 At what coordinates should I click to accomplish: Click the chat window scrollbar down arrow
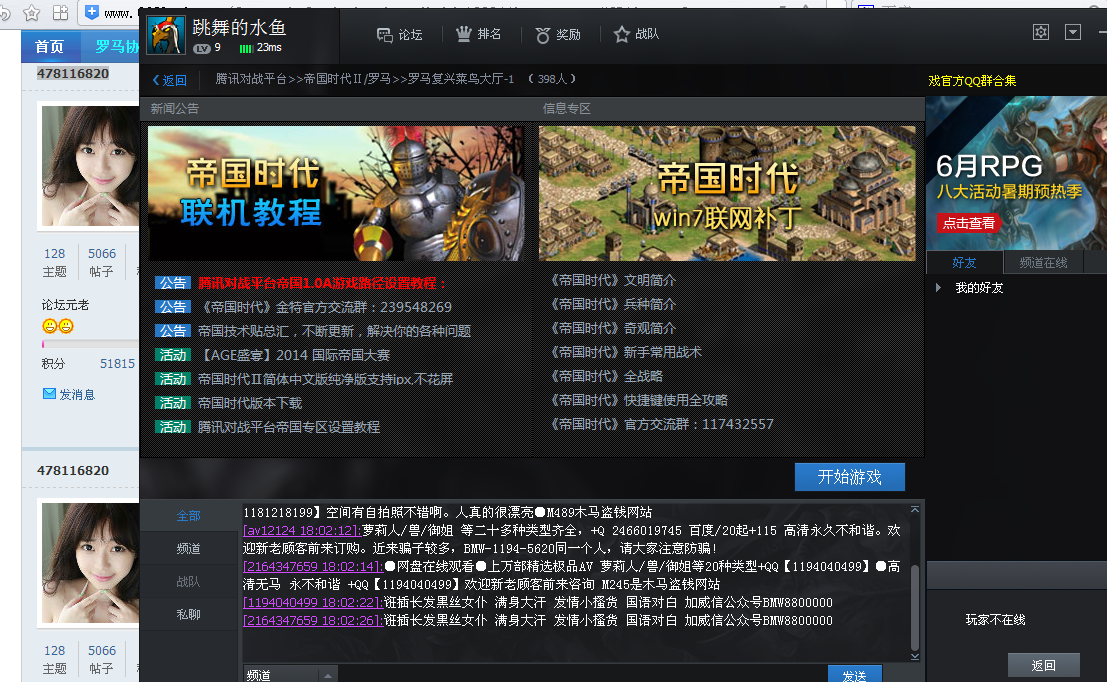pos(914,655)
